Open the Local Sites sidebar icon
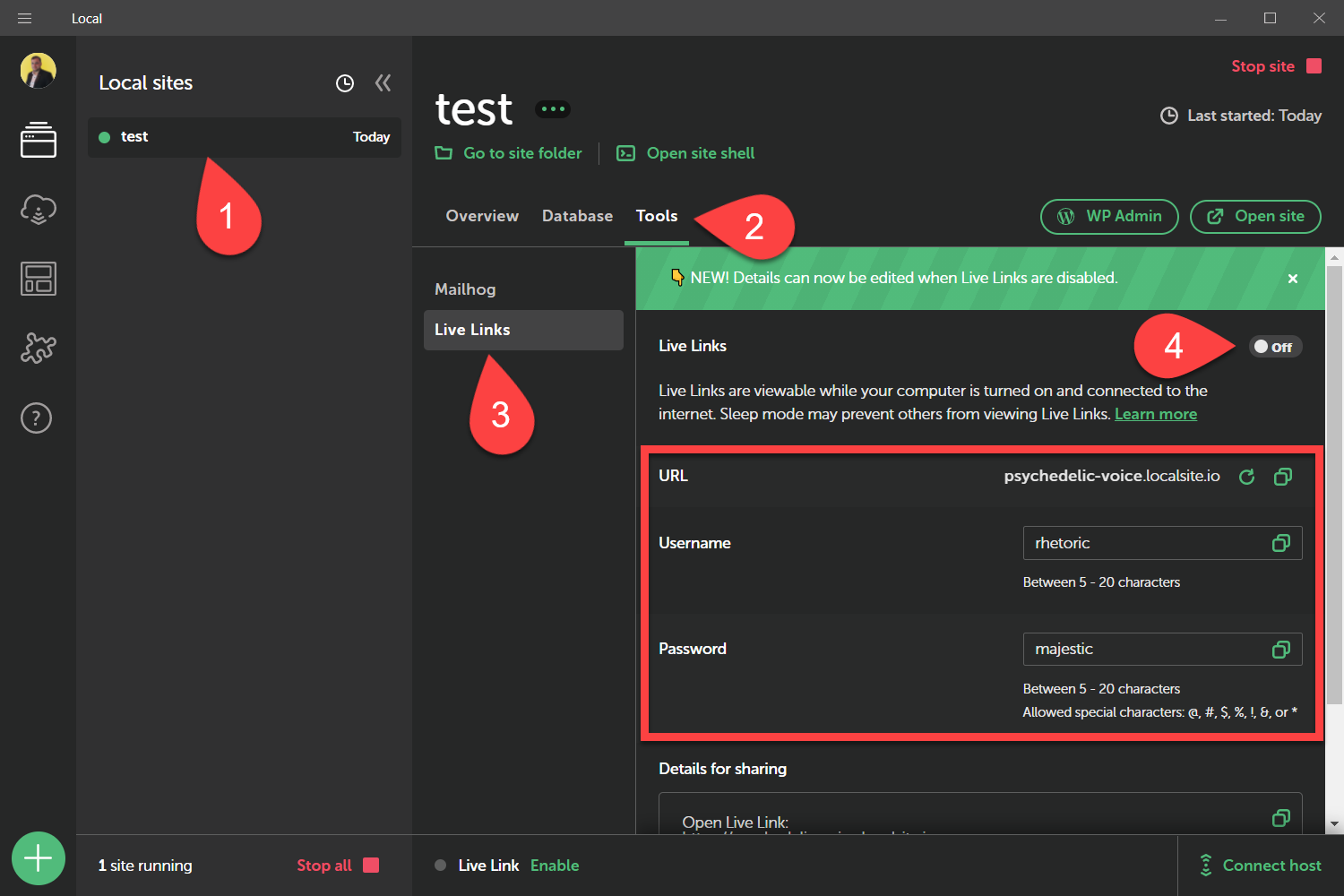This screenshot has width=1344, height=896. [38, 141]
